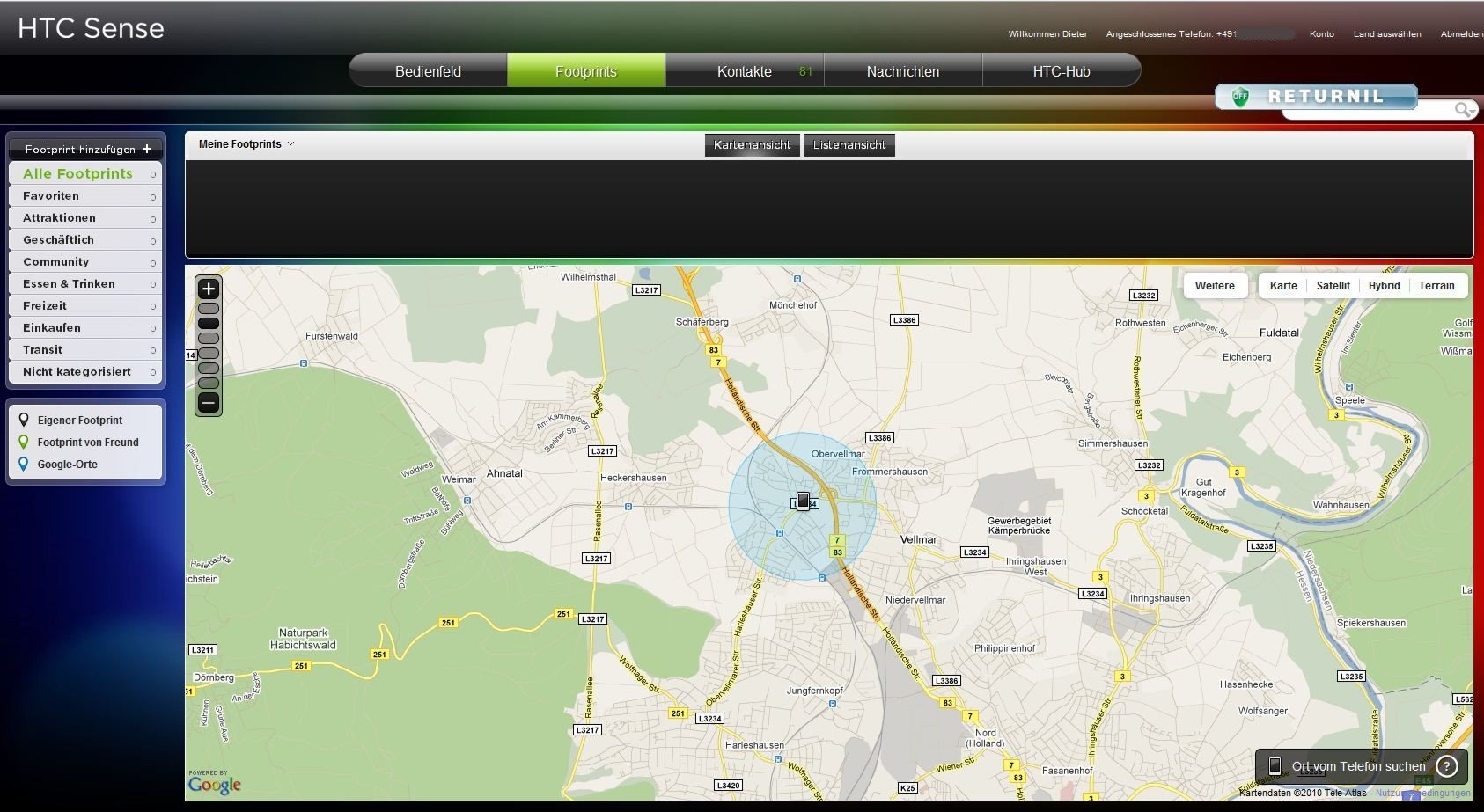Click the Ahnatal label on the map
This screenshot has width=1484, height=812.
[x=504, y=473]
